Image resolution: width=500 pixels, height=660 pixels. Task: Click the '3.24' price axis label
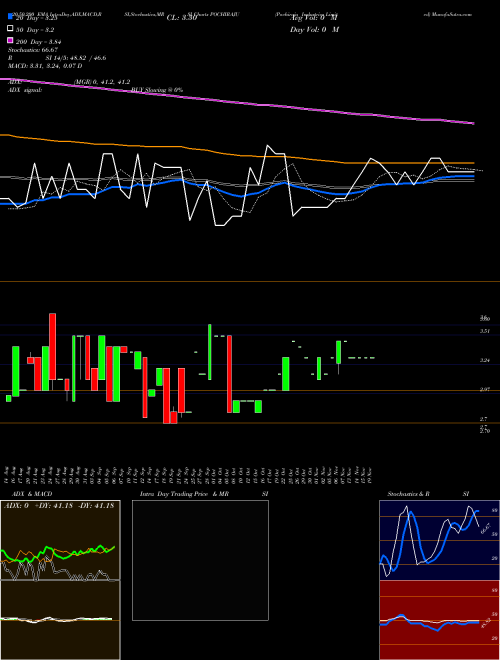(485, 360)
